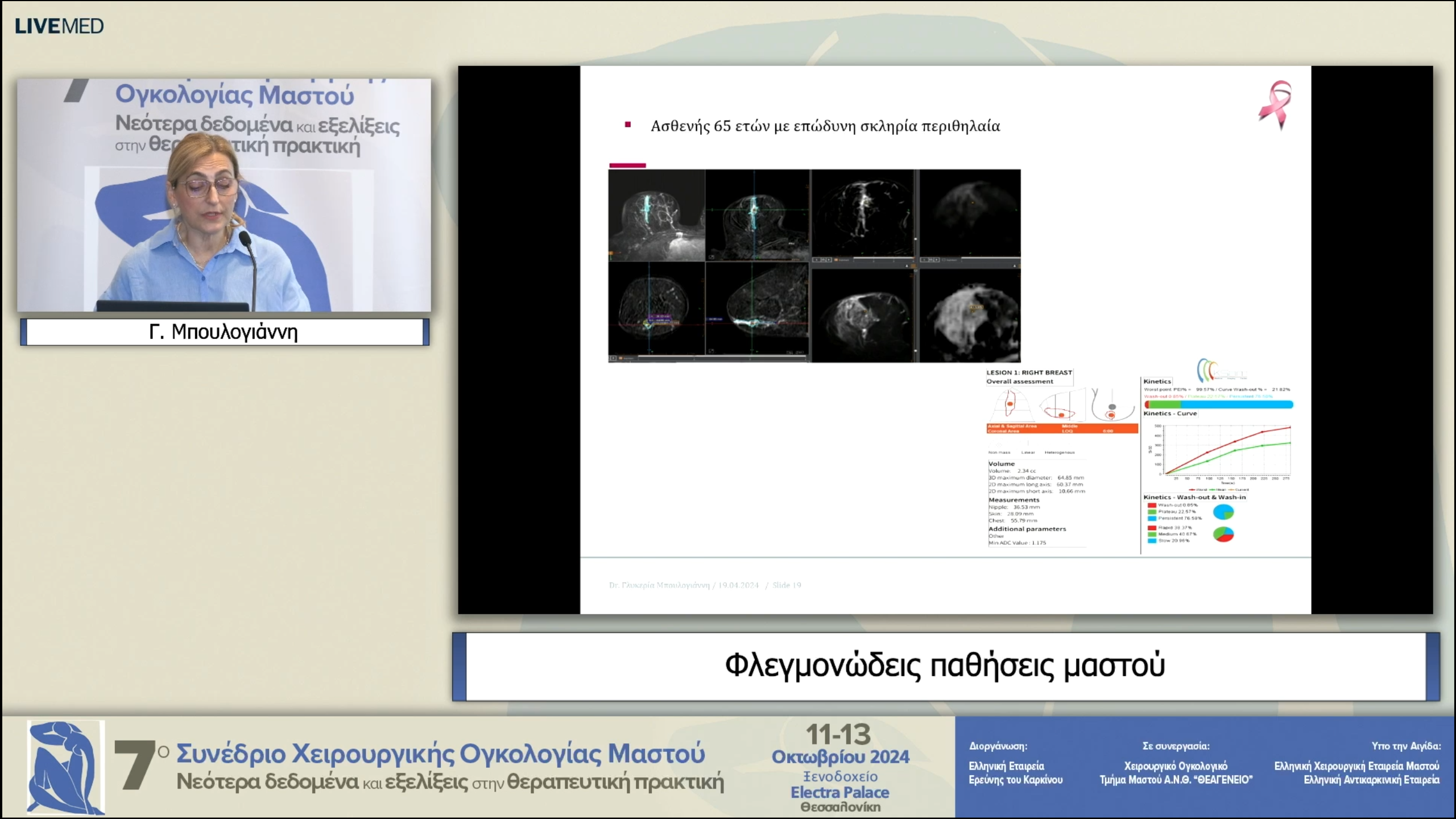Click the blue nude conference logo

tap(66, 767)
